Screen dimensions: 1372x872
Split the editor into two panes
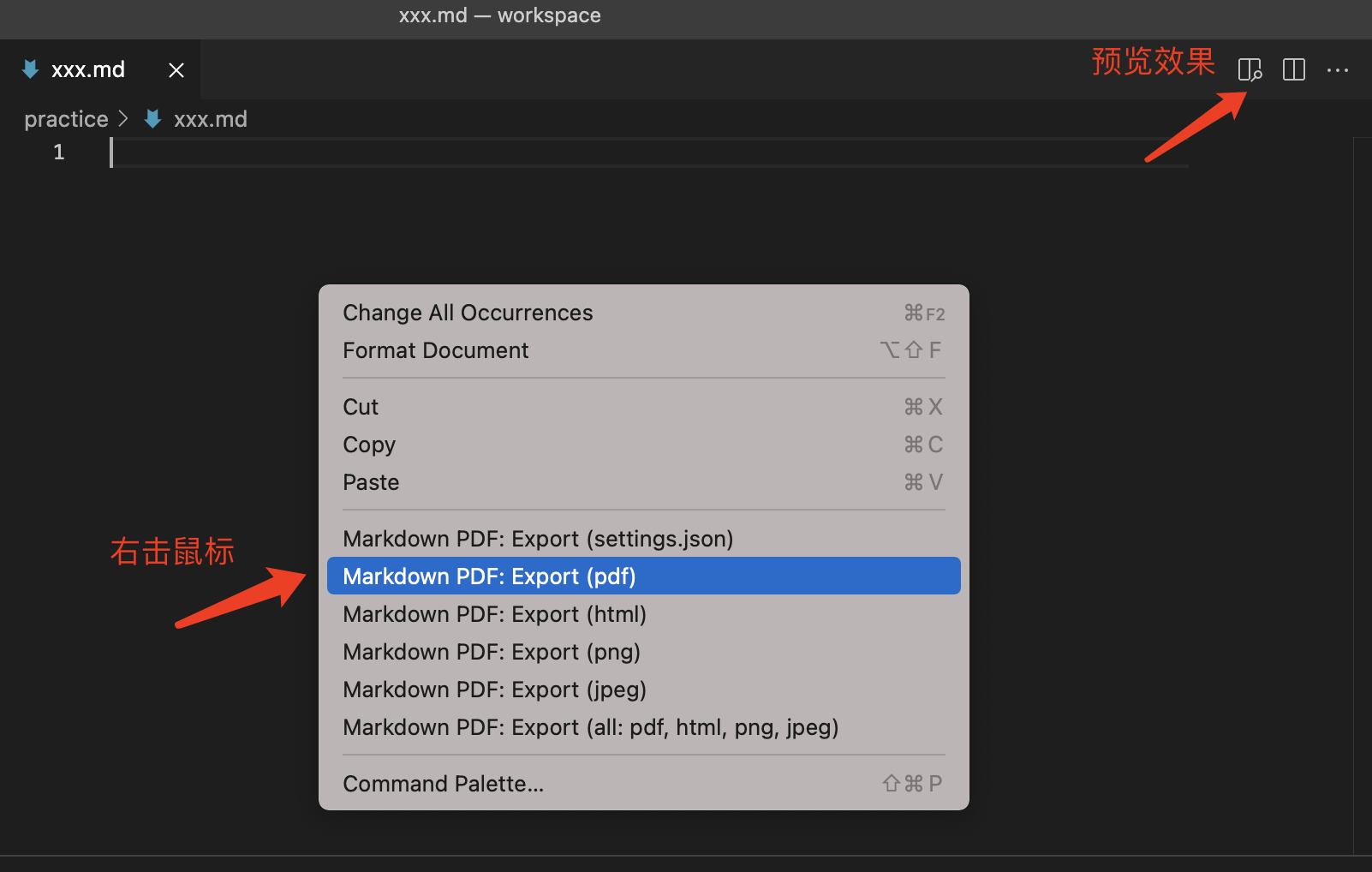click(x=1293, y=69)
